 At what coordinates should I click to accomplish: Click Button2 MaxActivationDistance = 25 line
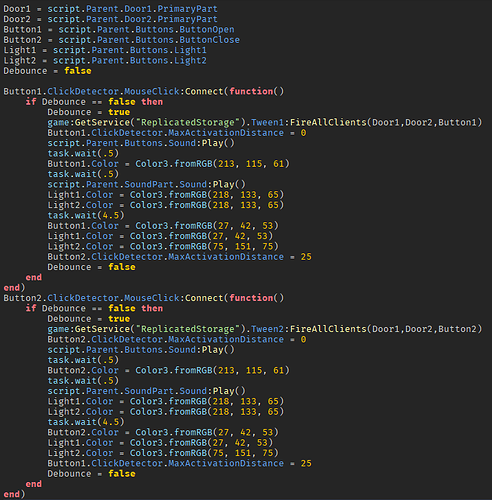tap(179, 257)
